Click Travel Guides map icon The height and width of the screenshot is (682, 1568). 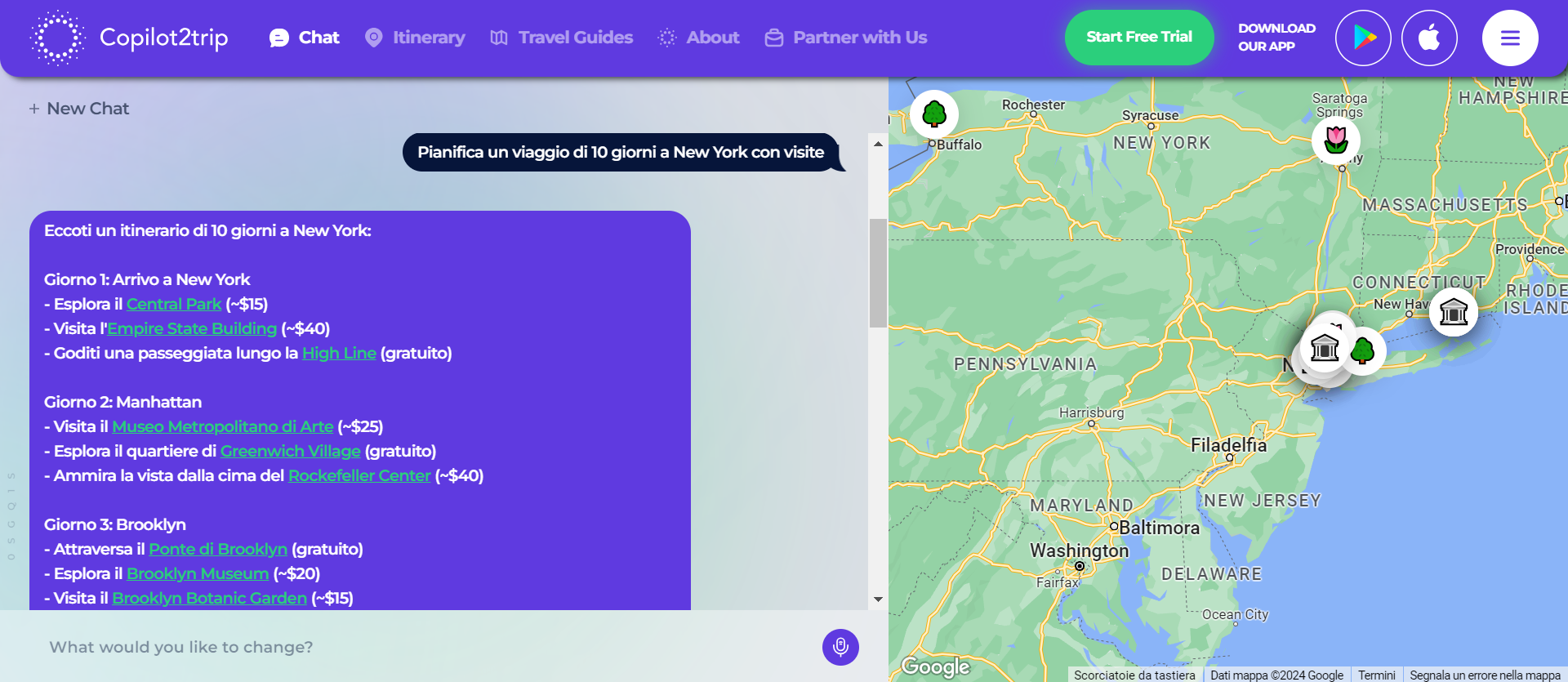(x=499, y=38)
